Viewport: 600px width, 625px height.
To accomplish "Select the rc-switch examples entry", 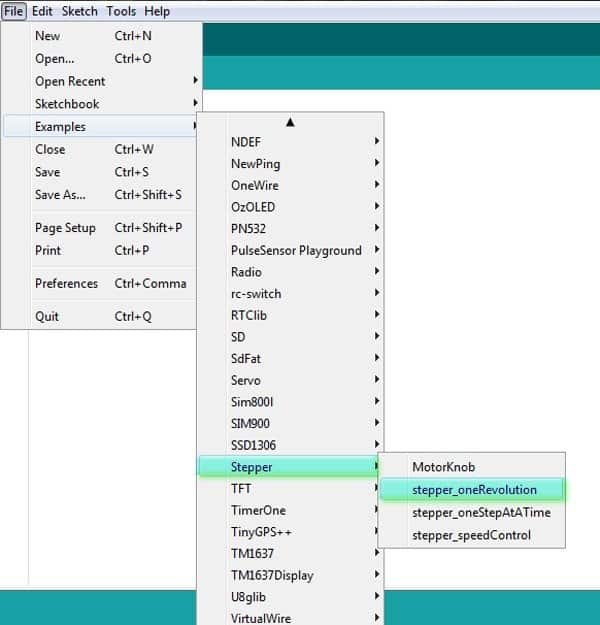I will tap(291, 294).
